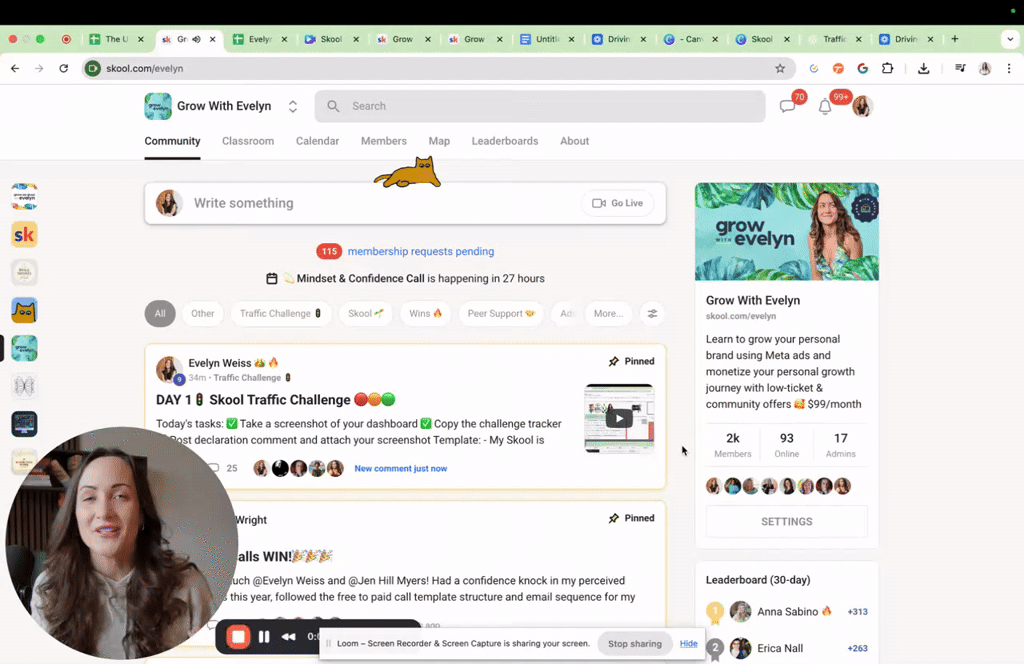Open the feed filter sliders icon

coord(652,313)
